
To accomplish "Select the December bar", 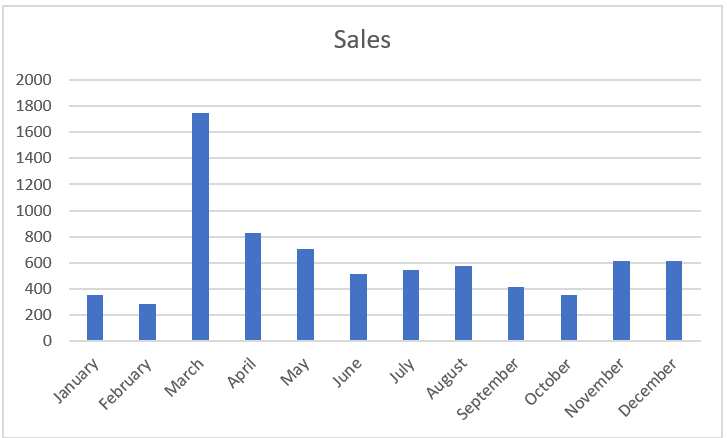I will coord(674,301).
